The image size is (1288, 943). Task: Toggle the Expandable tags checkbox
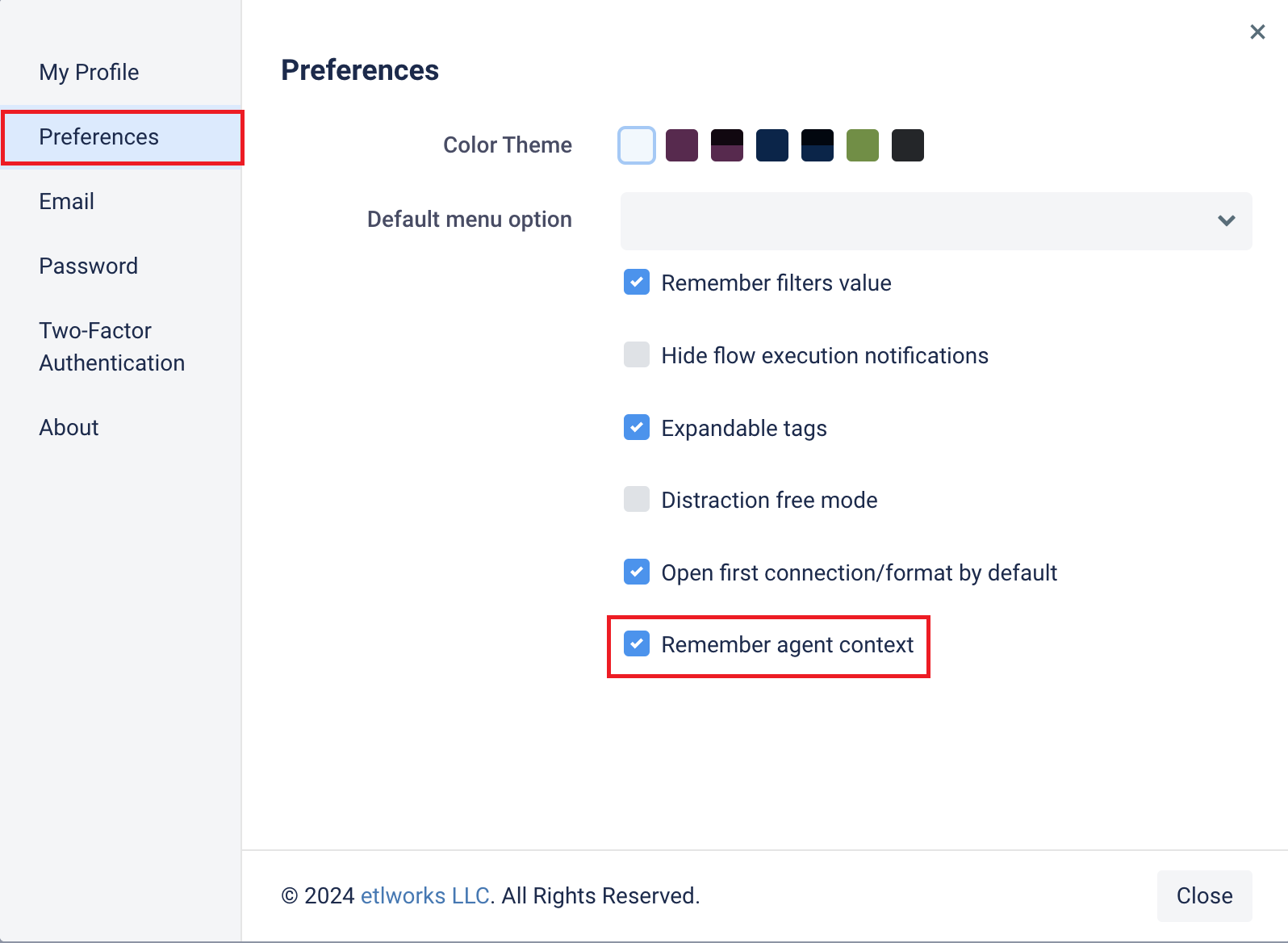click(x=637, y=427)
